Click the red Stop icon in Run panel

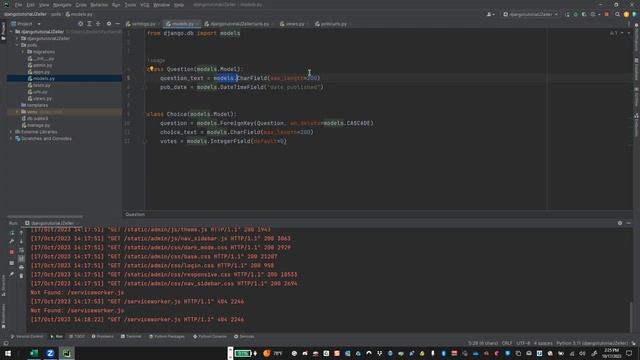click(x=11, y=252)
